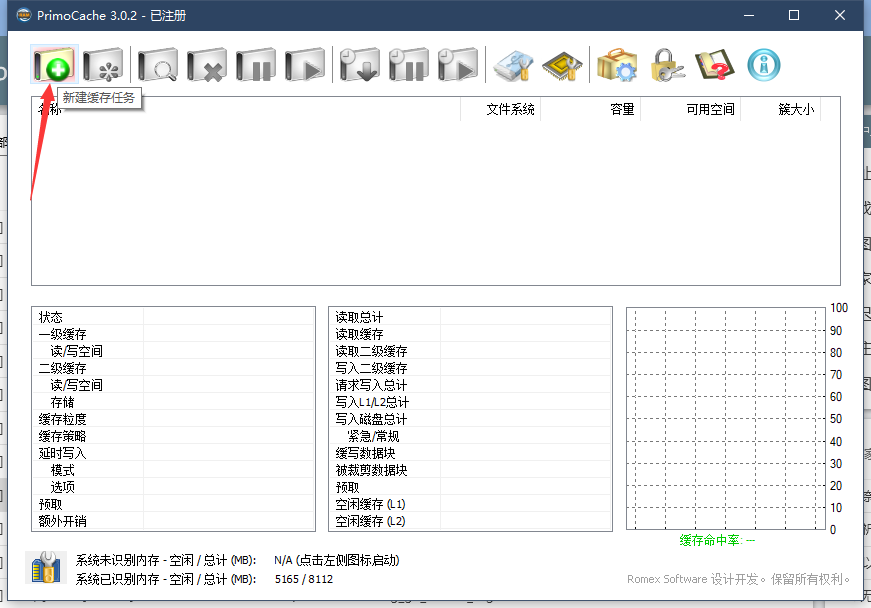871x608 pixels.
Task: Click the Delete cache task X icon
Action: [208, 66]
